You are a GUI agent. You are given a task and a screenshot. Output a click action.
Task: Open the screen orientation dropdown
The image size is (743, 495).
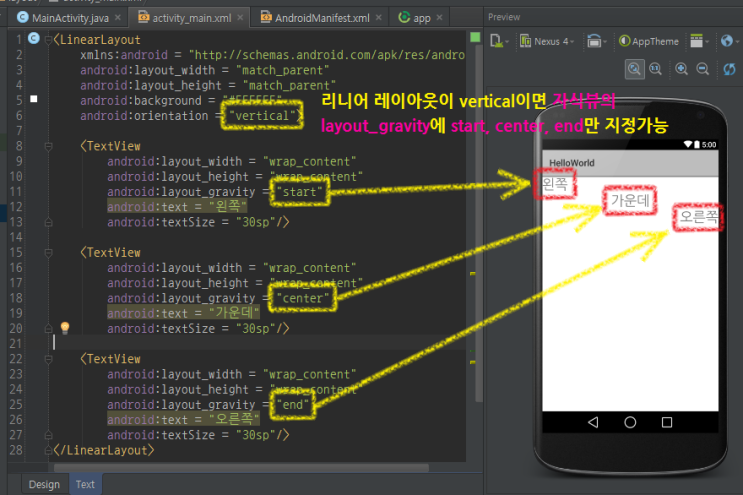(x=596, y=41)
